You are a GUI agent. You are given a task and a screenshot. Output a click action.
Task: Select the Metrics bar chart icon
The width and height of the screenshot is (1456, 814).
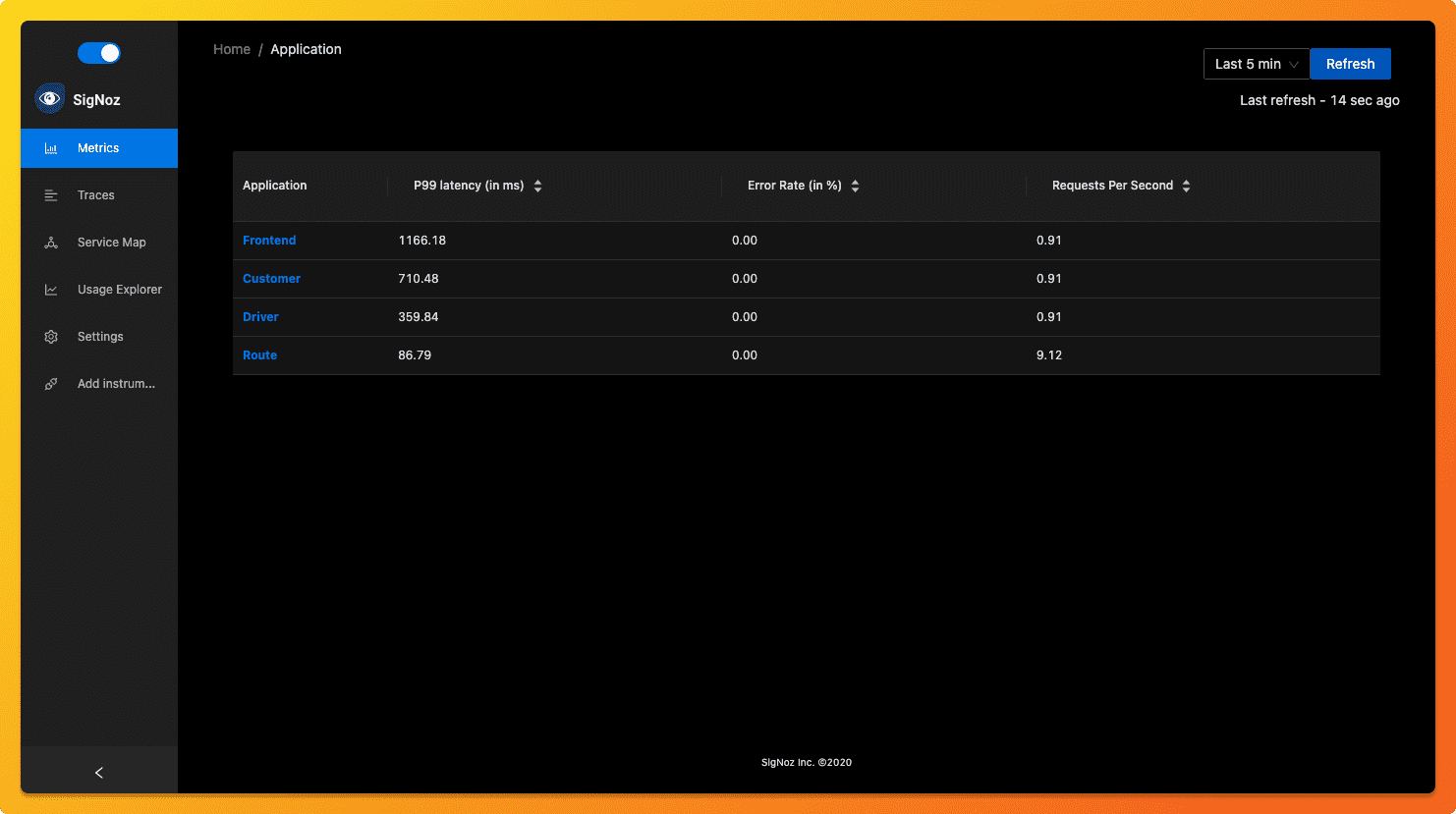[50, 148]
